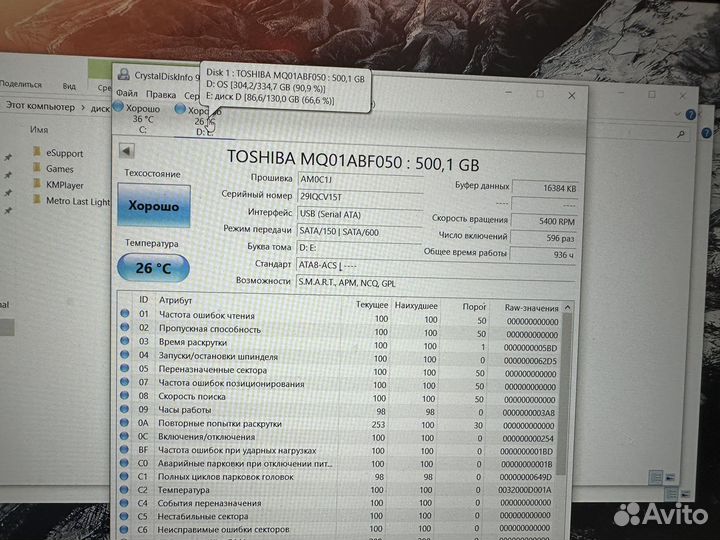The image size is (720, 540).
Task: Open the KMPlayer folder
Action: (65, 185)
